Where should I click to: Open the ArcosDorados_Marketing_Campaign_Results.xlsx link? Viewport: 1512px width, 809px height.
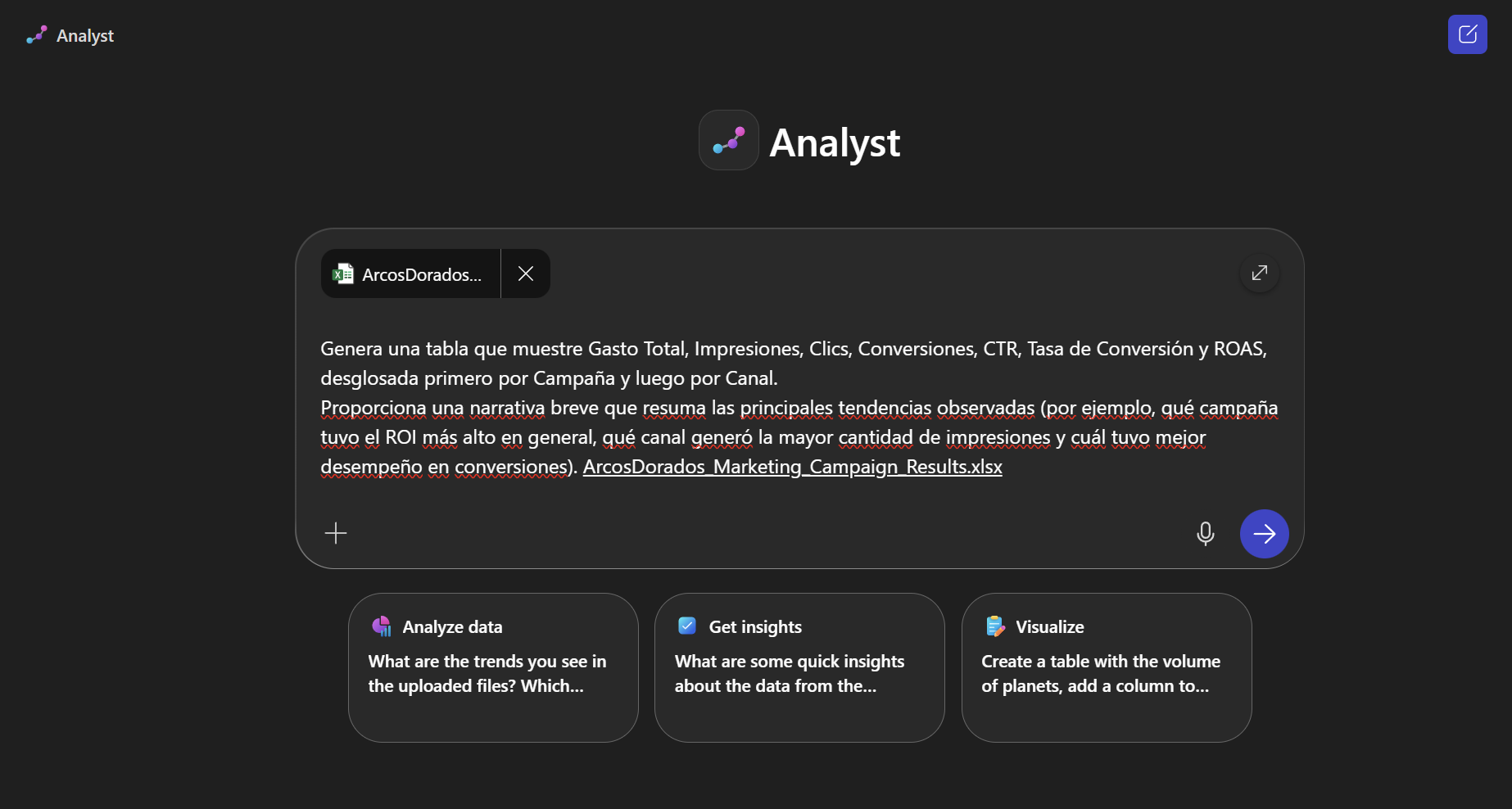pyautogui.click(x=791, y=467)
